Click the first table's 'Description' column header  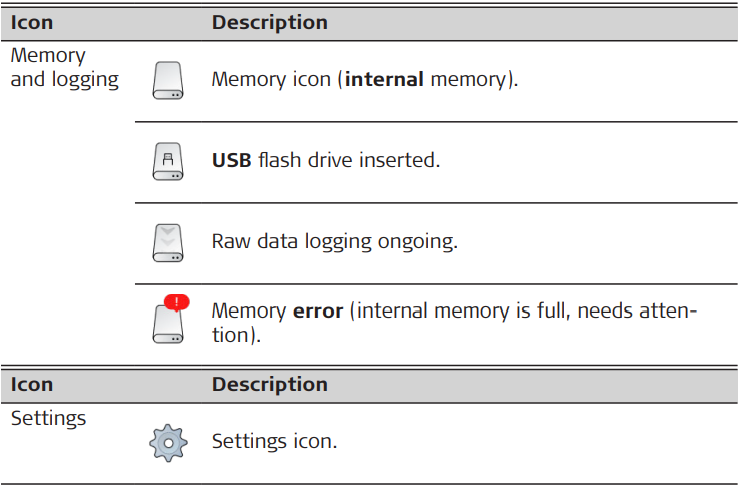coord(269,22)
